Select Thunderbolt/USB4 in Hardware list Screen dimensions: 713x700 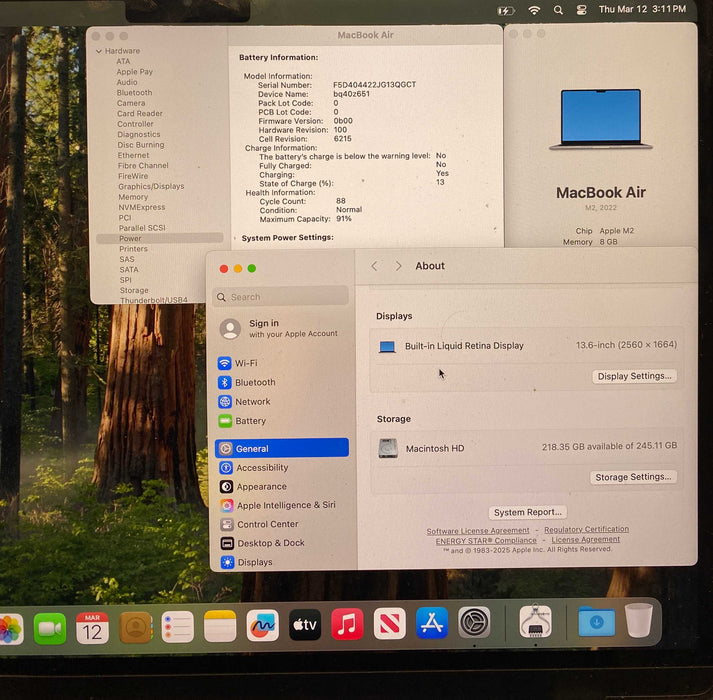point(154,300)
